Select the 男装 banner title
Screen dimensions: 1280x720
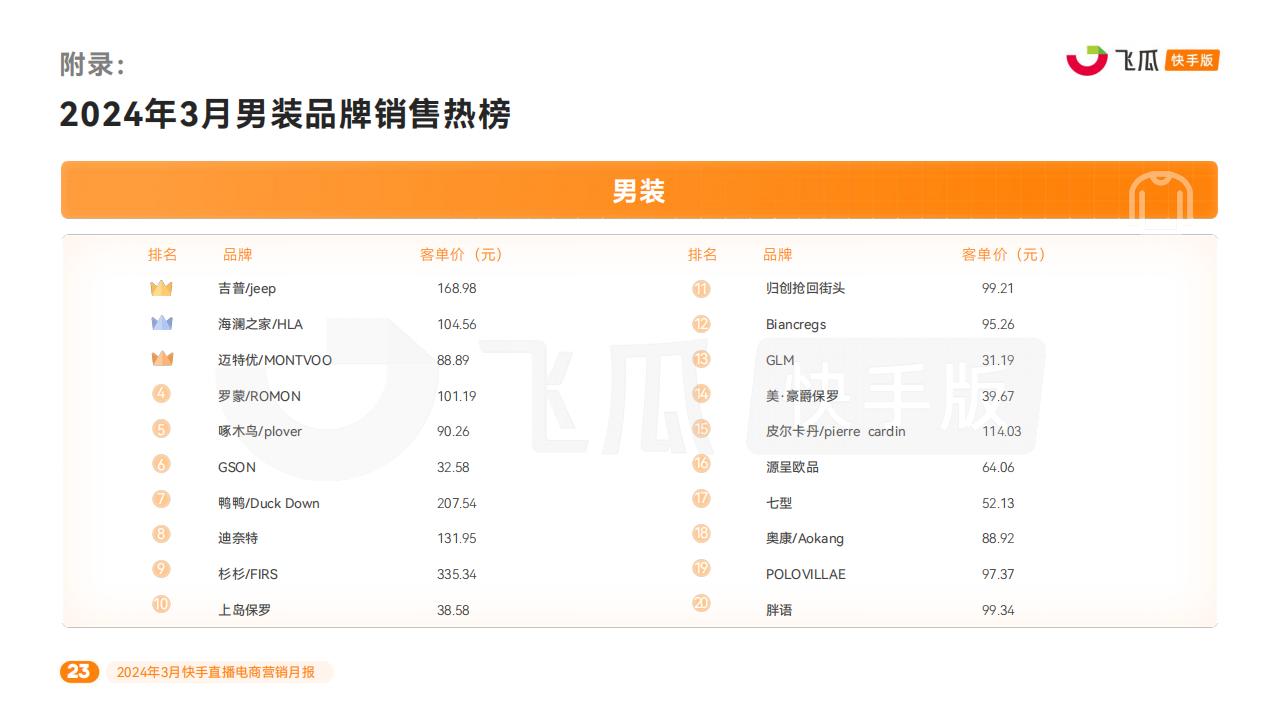pyautogui.click(x=639, y=191)
